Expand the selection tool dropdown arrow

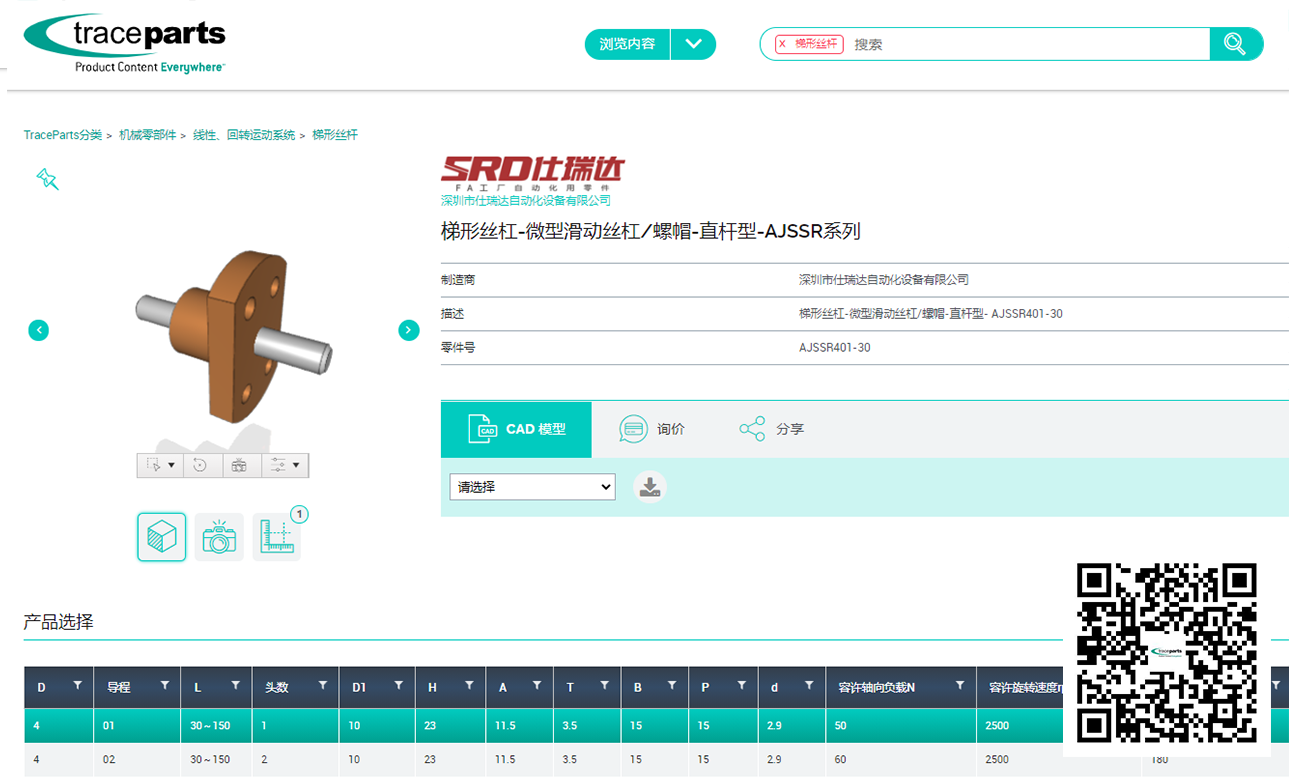tap(172, 465)
